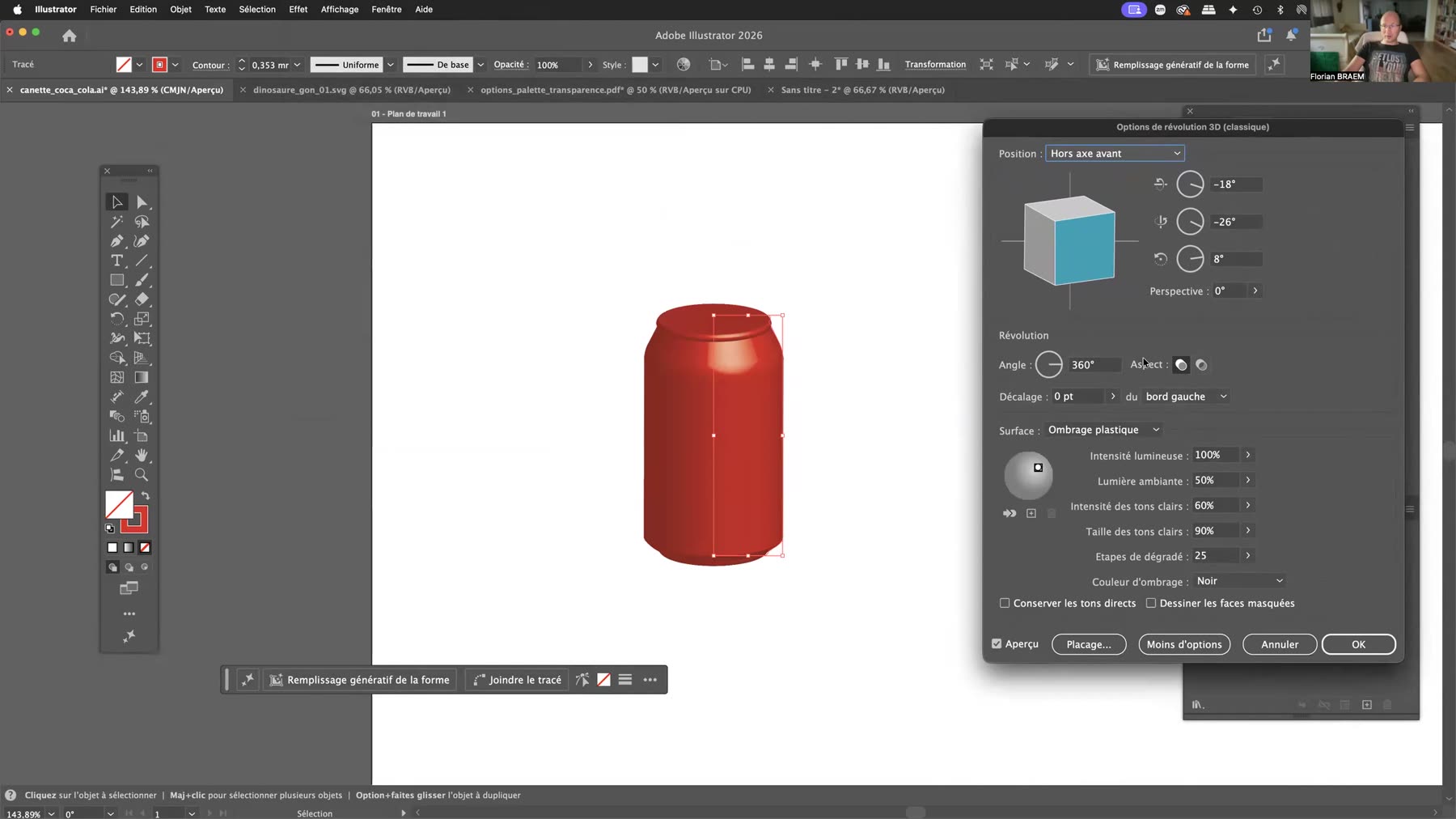This screenshot has height=819, width=1456.
Task: Select the Perspective Grid tool
Action: pos(142,358)
